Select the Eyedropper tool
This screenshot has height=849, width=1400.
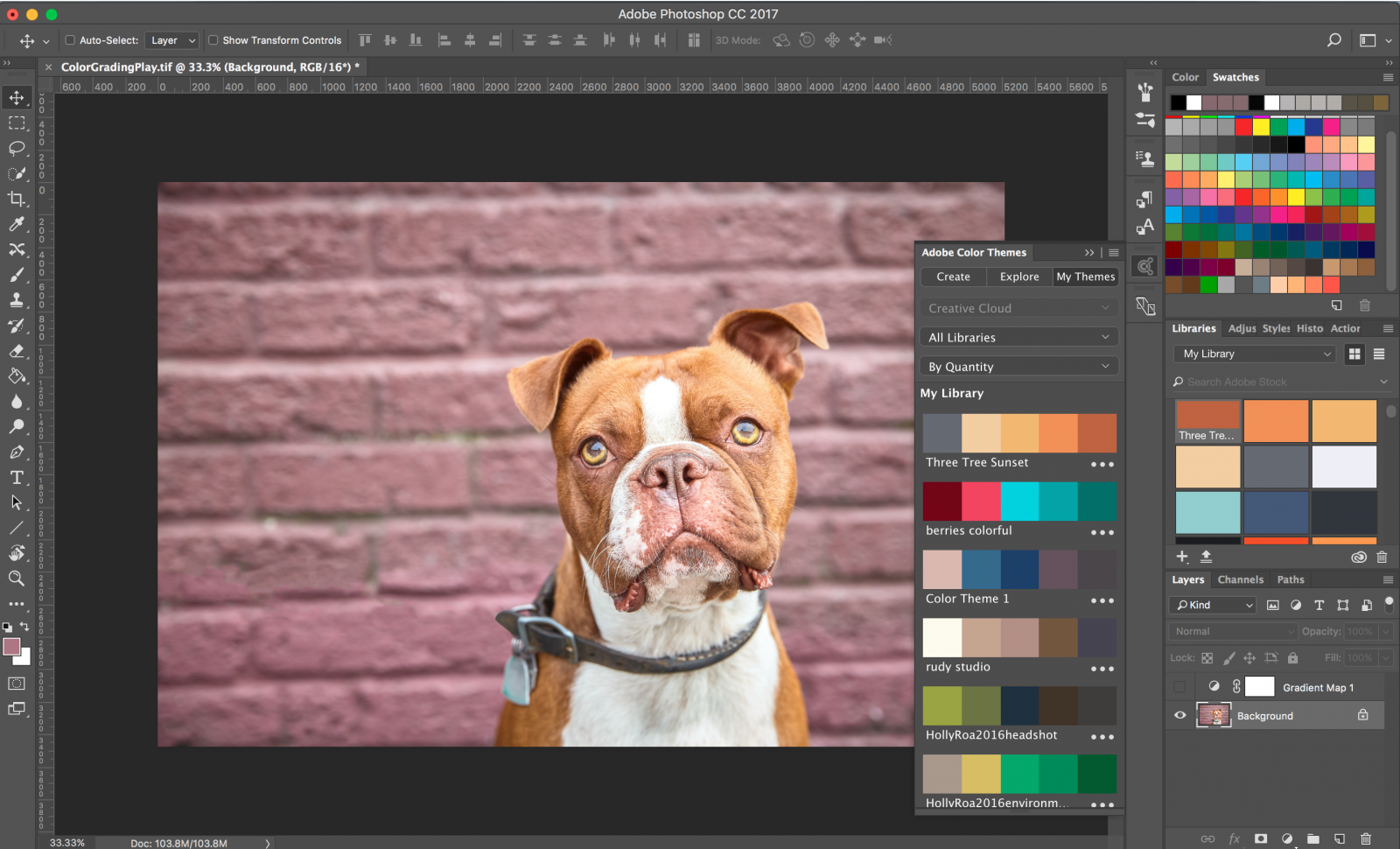(17, 224)
